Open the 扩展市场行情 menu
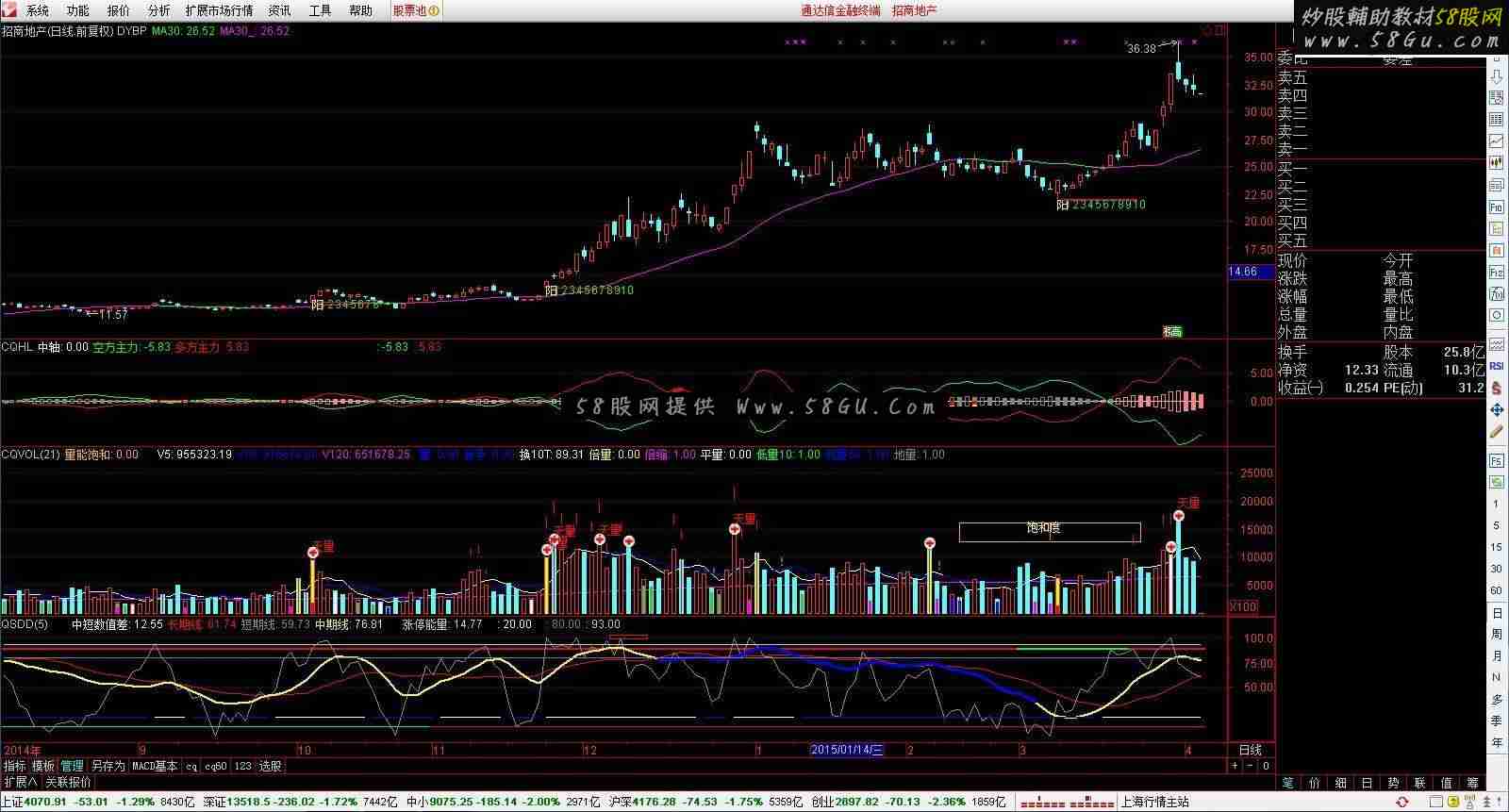This screenshot has width=1509, height=812. (x=219, y=10)
